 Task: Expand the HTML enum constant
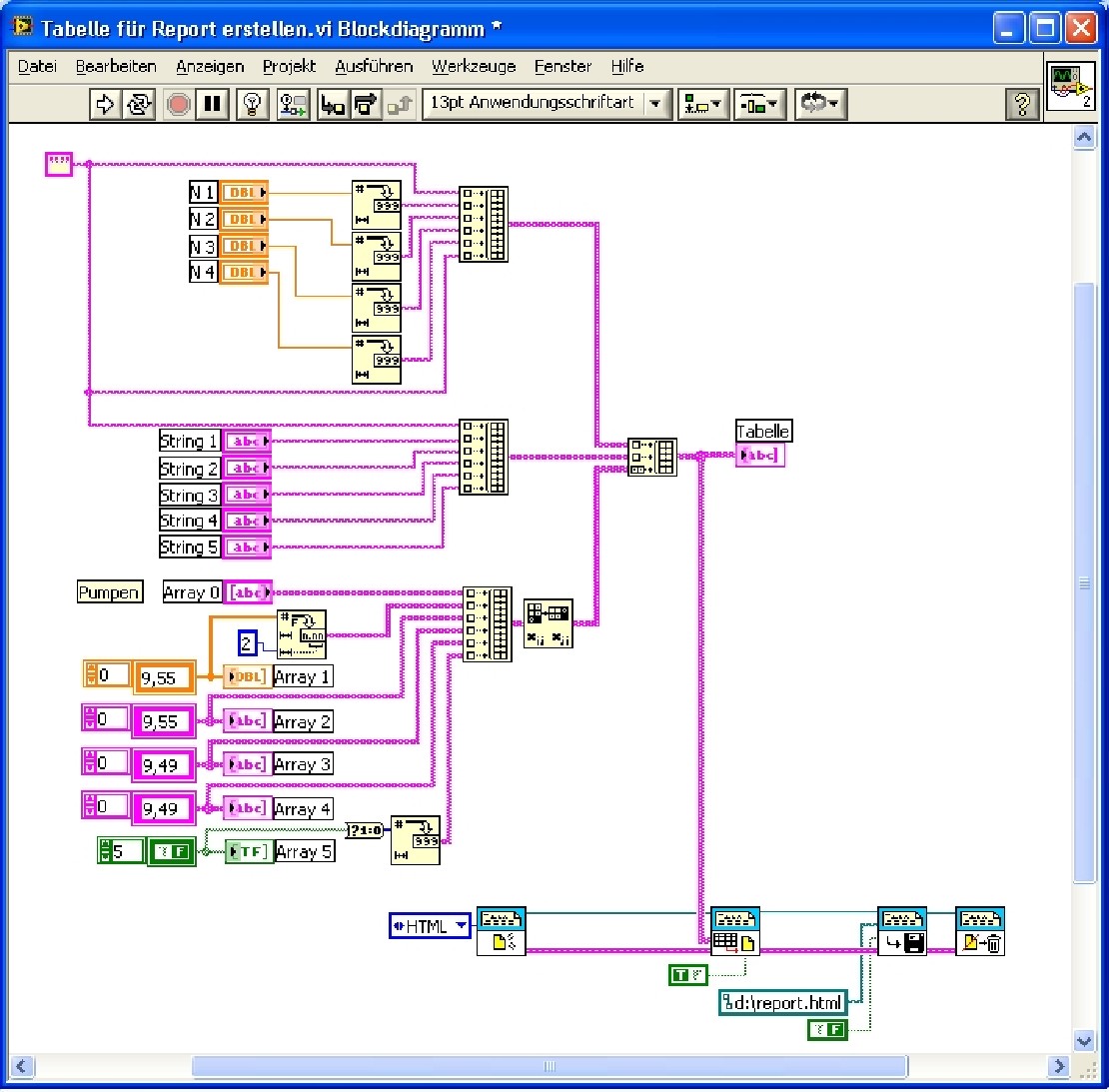click(430, 926)
